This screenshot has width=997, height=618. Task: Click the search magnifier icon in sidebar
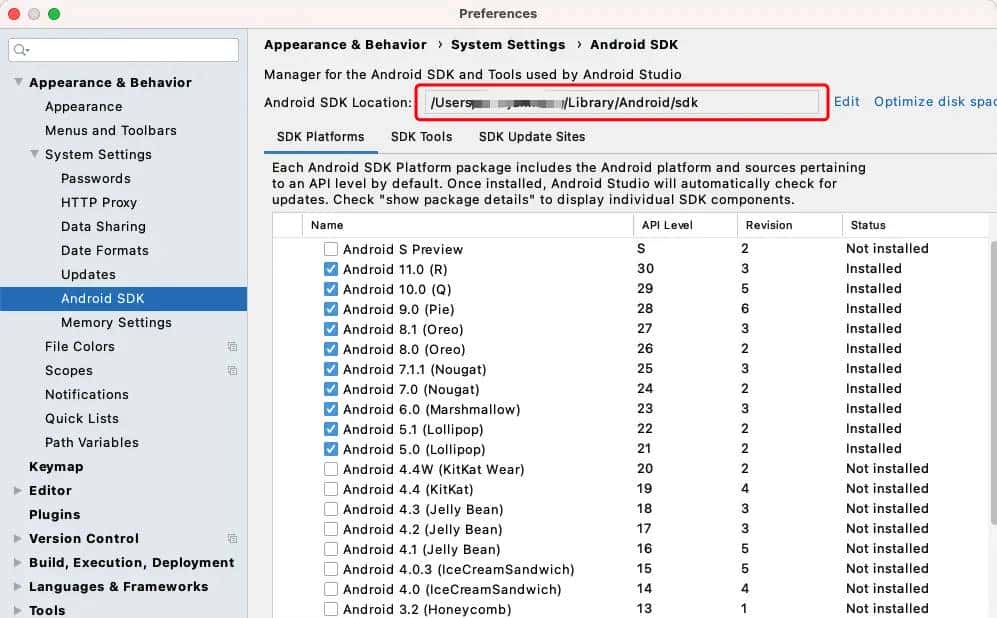point(21,50)
